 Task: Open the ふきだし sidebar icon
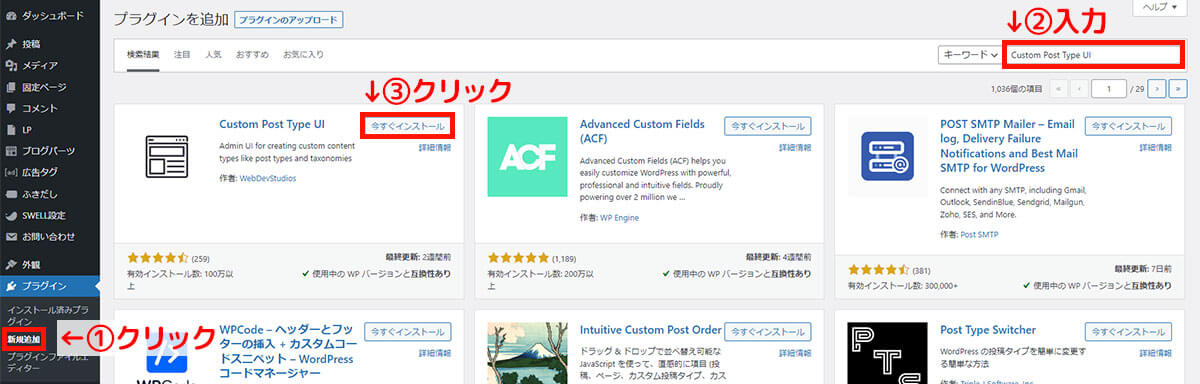(x=10, y=193)
